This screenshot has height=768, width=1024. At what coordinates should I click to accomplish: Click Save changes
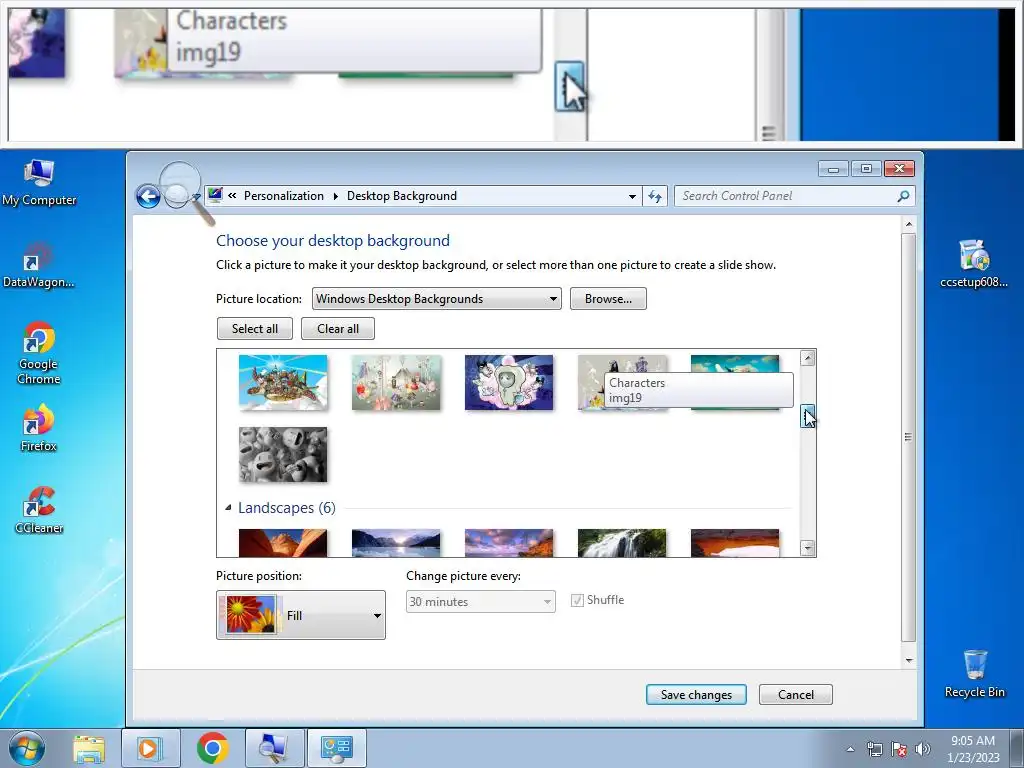[x=696, y=694]
